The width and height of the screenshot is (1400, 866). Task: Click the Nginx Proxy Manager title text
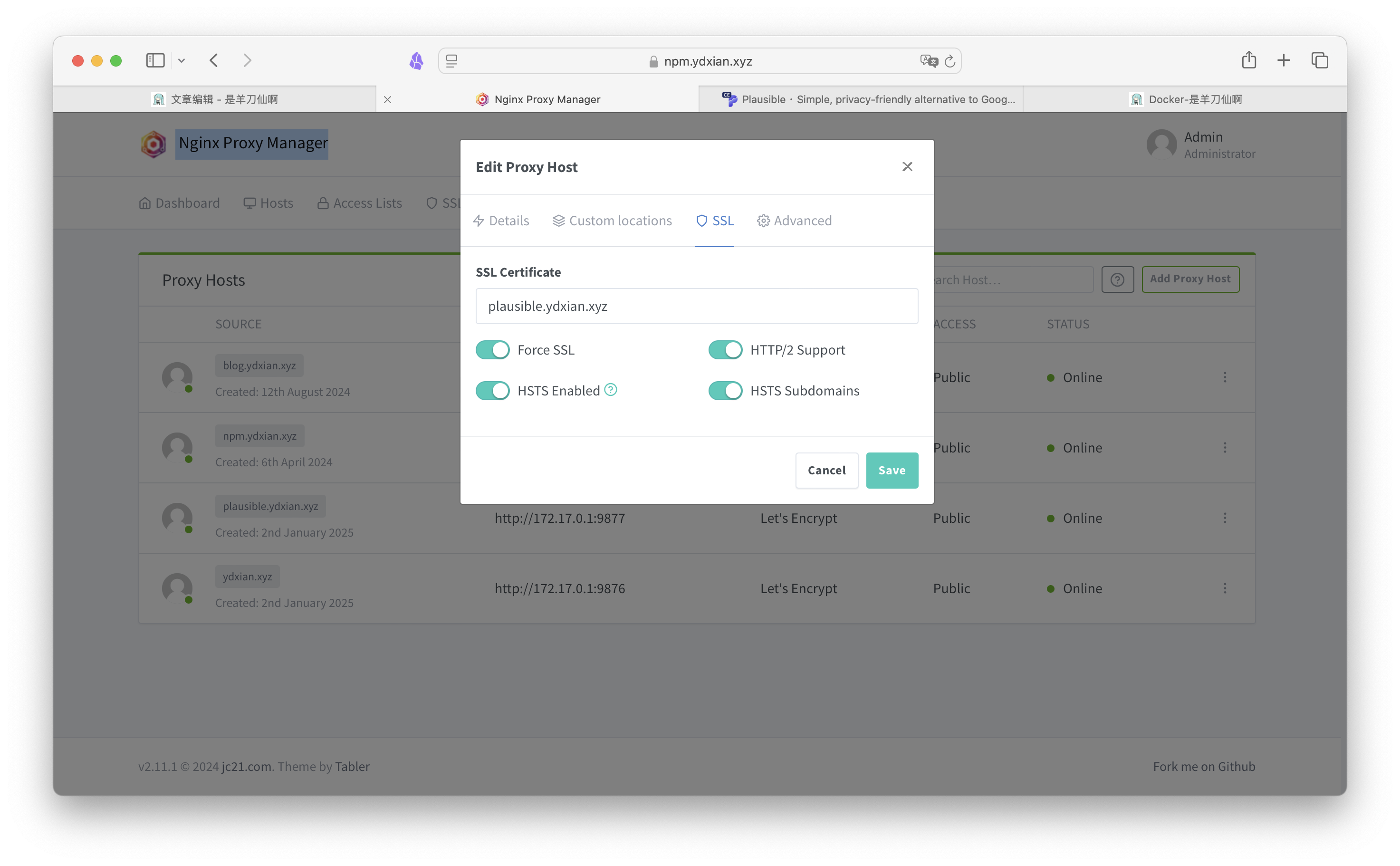tap(252, 143)
